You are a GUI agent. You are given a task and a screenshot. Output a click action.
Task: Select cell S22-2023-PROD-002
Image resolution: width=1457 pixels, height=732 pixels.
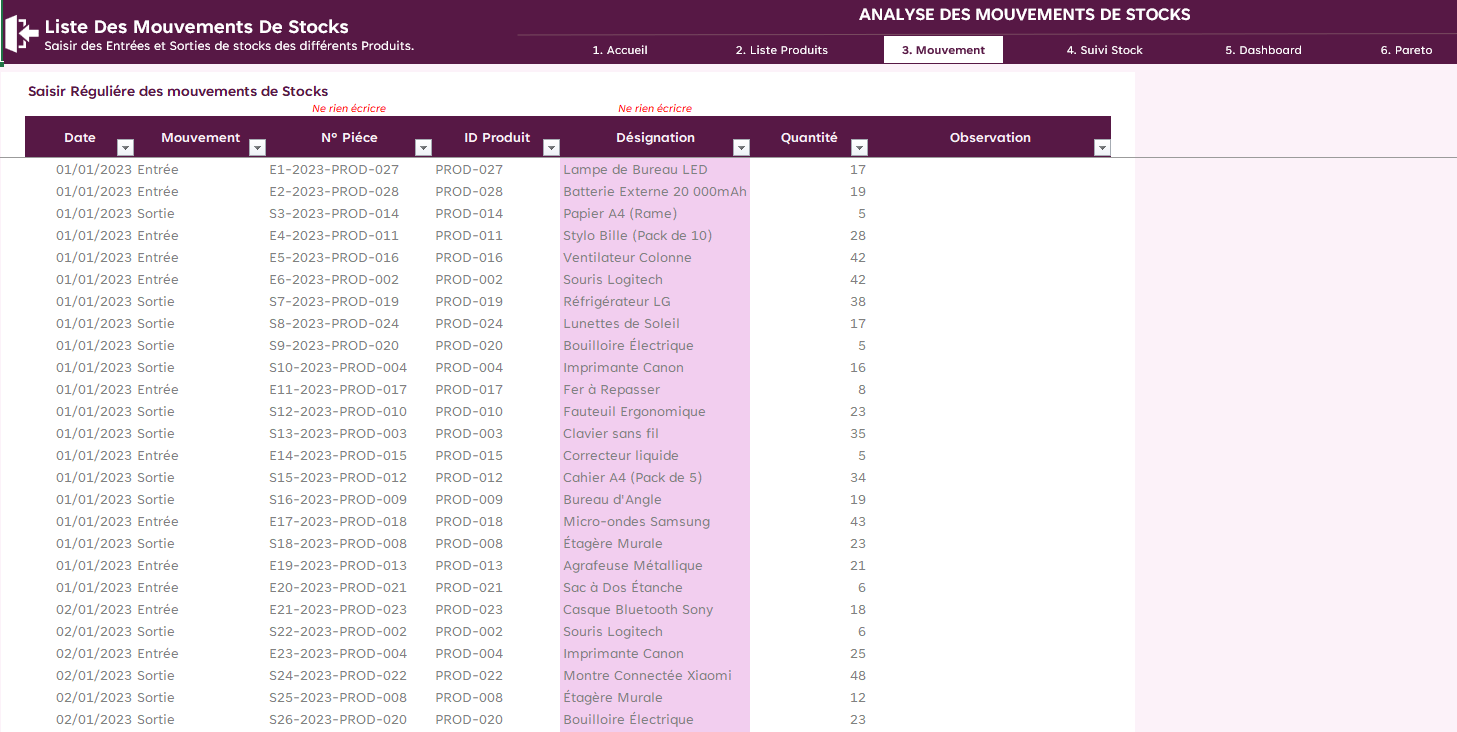tap(338, 632)
